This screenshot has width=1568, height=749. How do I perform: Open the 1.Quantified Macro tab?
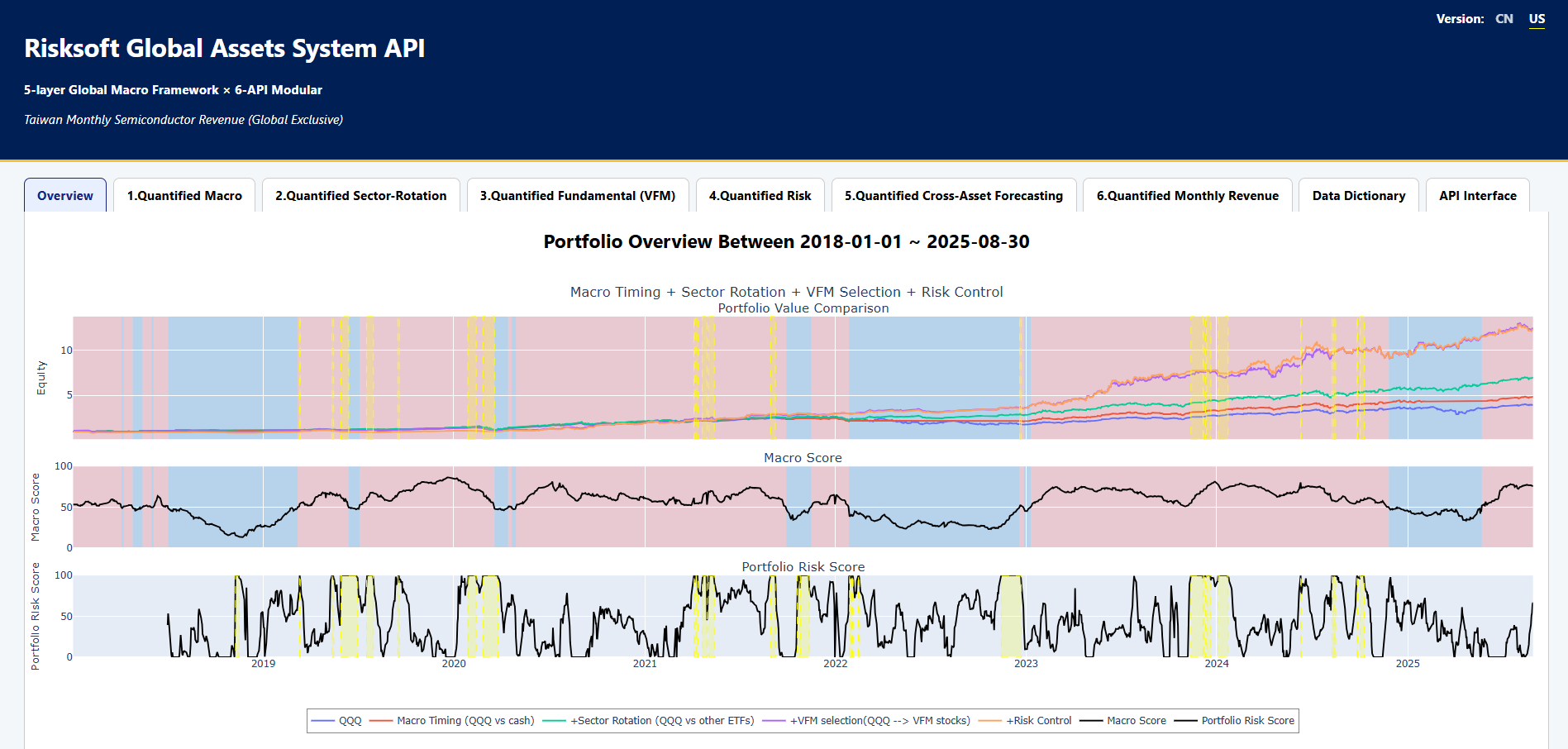tap(184, 196)
